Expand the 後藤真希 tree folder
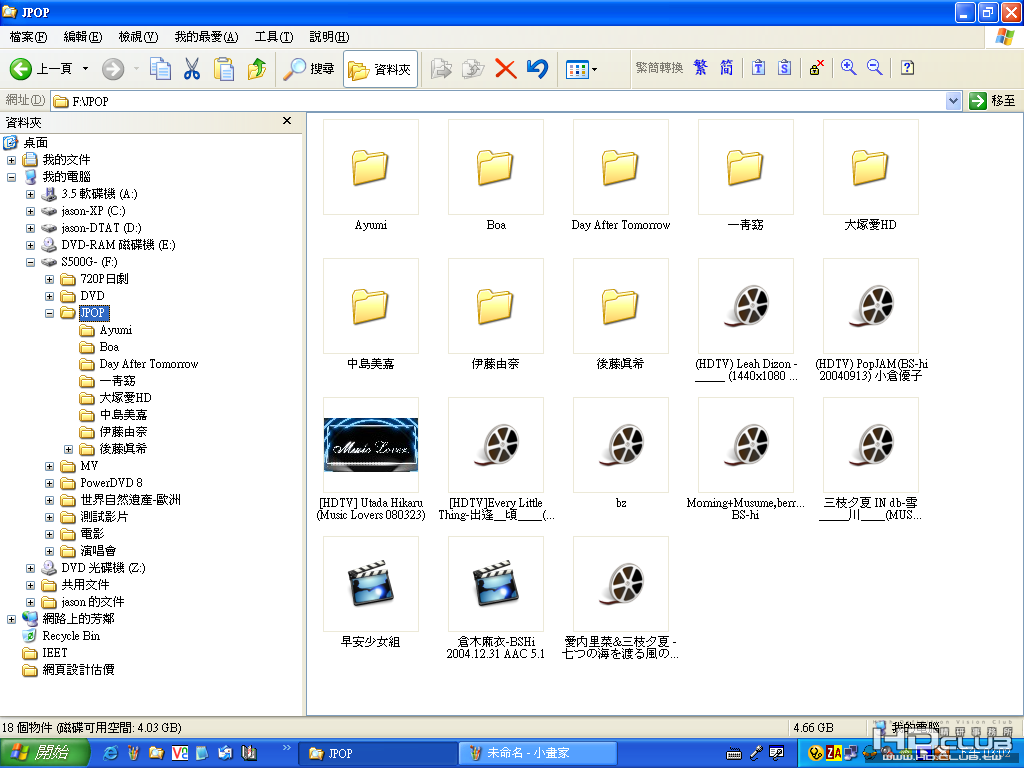This screenshot has width=1024, height=768. coord(68,449)
